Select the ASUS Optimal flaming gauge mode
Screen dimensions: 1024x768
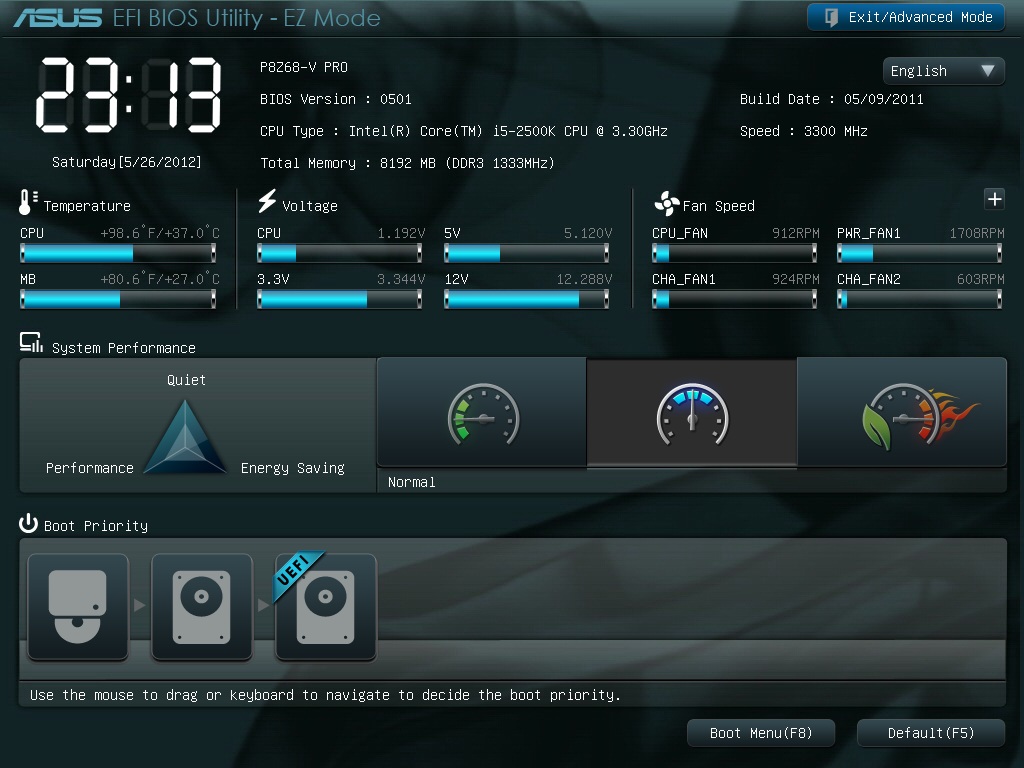(902, 413)
